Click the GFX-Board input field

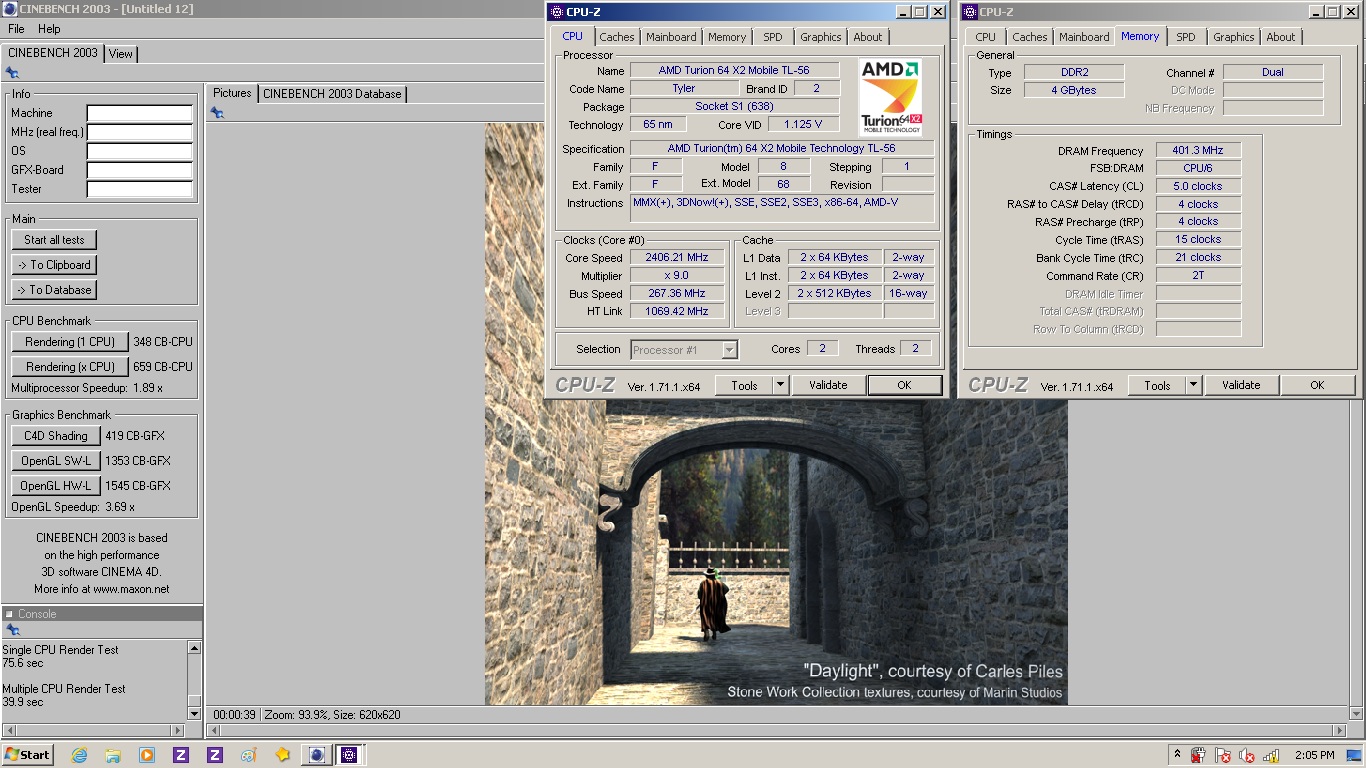(x=140, y=170)
